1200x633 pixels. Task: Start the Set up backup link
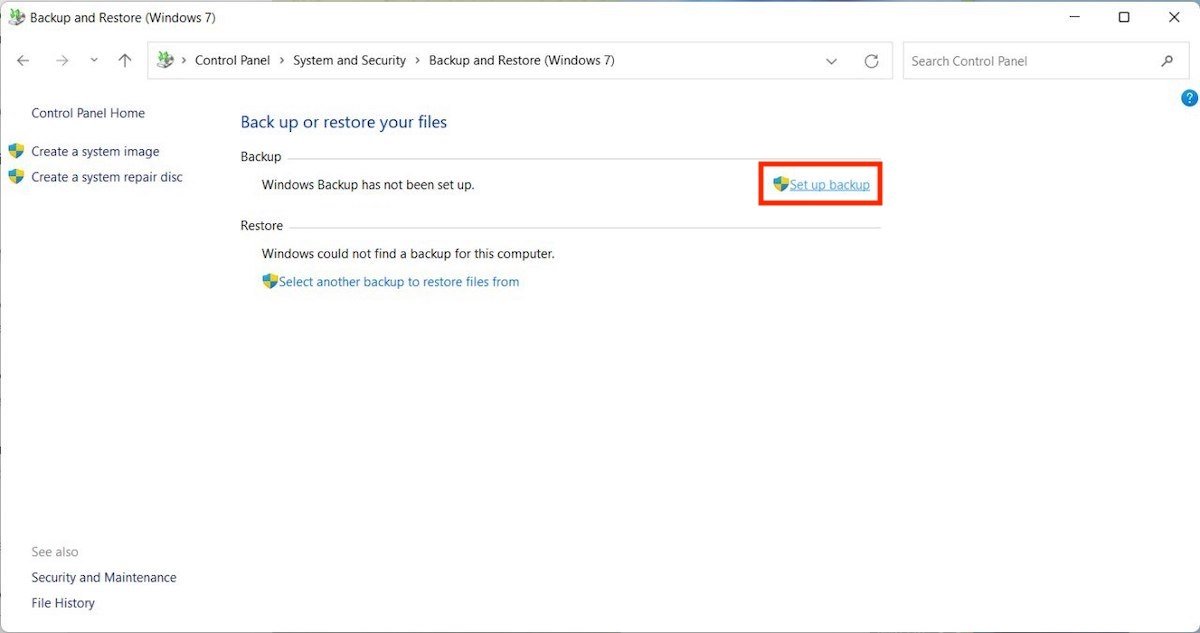830,185
